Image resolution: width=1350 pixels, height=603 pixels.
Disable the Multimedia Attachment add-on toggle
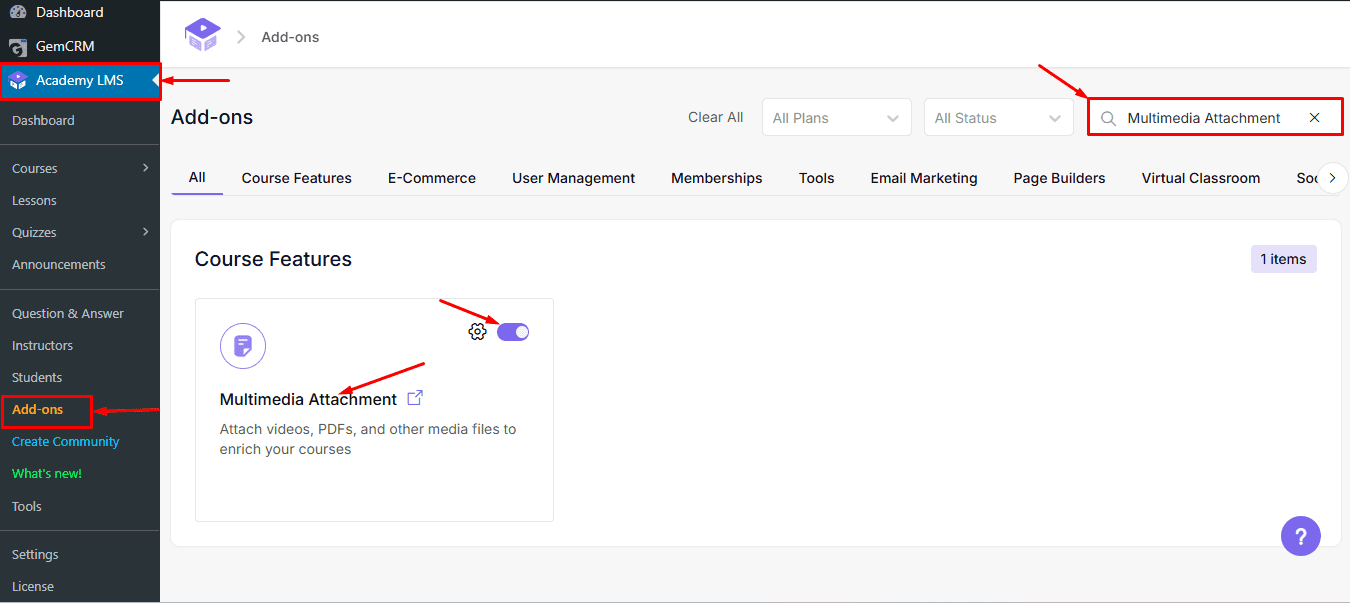coord(513,331)
